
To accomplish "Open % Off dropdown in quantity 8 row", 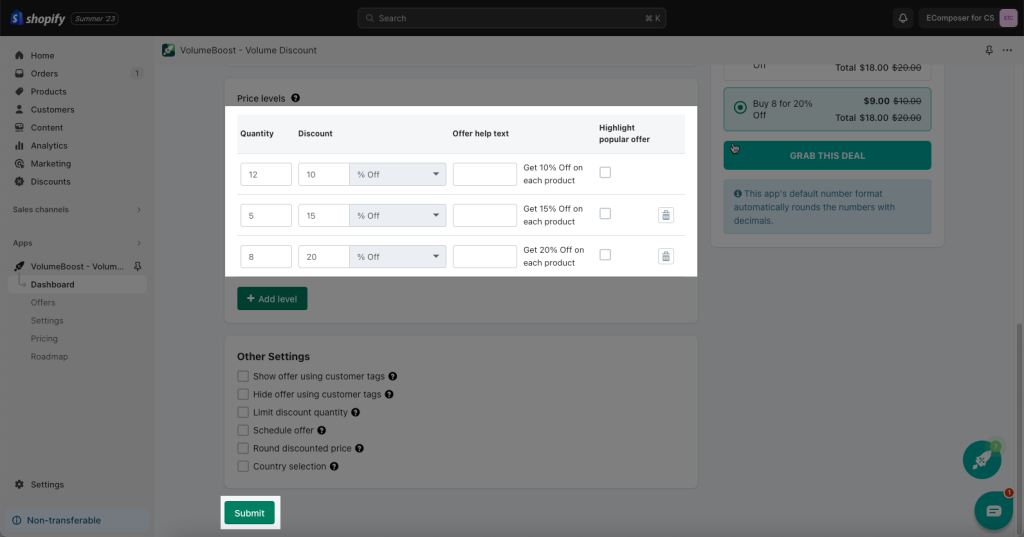I will coord(398,257).
